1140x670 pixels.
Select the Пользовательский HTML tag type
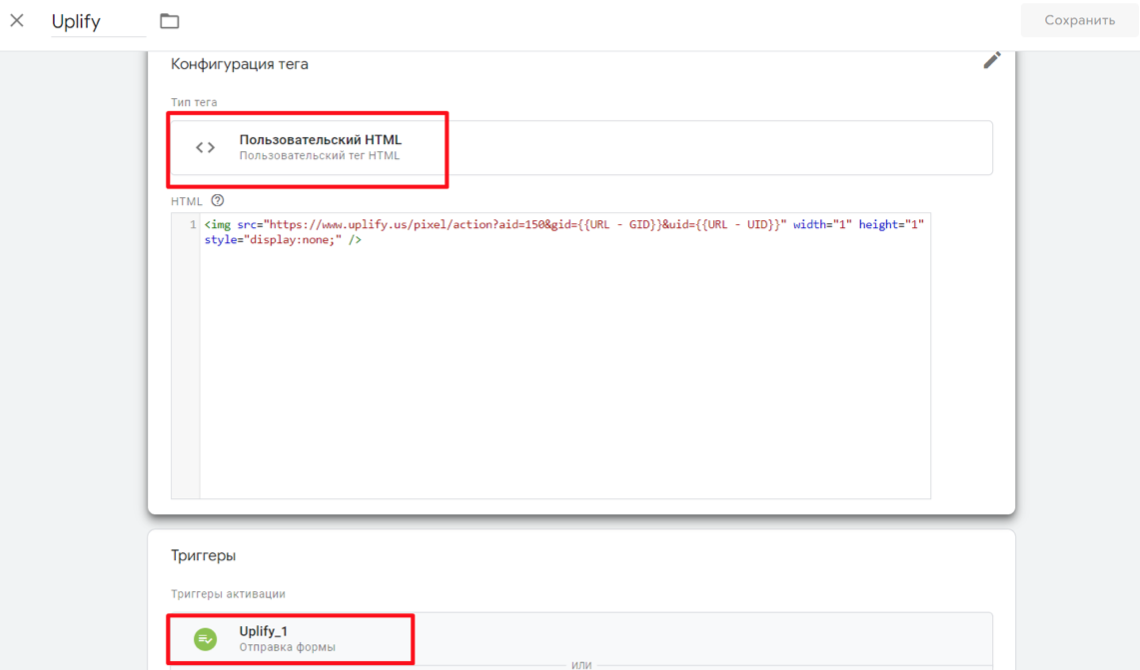coord(582,148)
